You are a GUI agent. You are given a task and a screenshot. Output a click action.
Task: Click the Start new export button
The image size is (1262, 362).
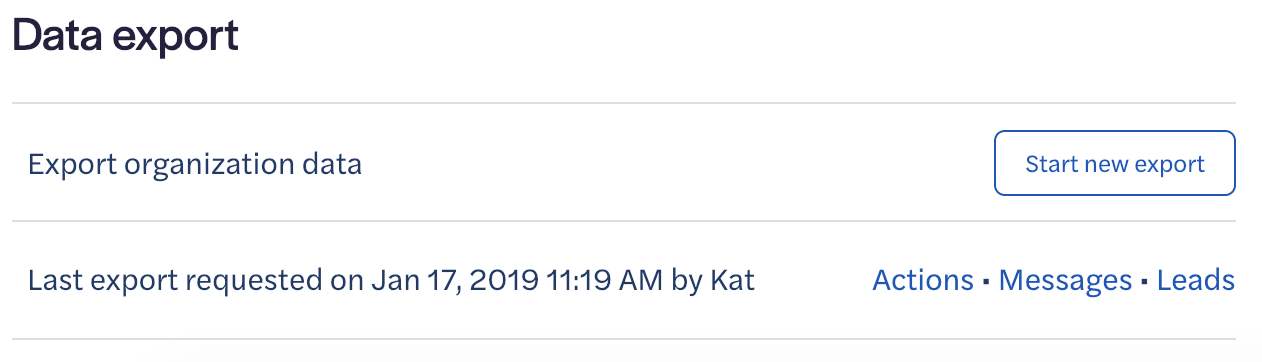coord(1115,163)
